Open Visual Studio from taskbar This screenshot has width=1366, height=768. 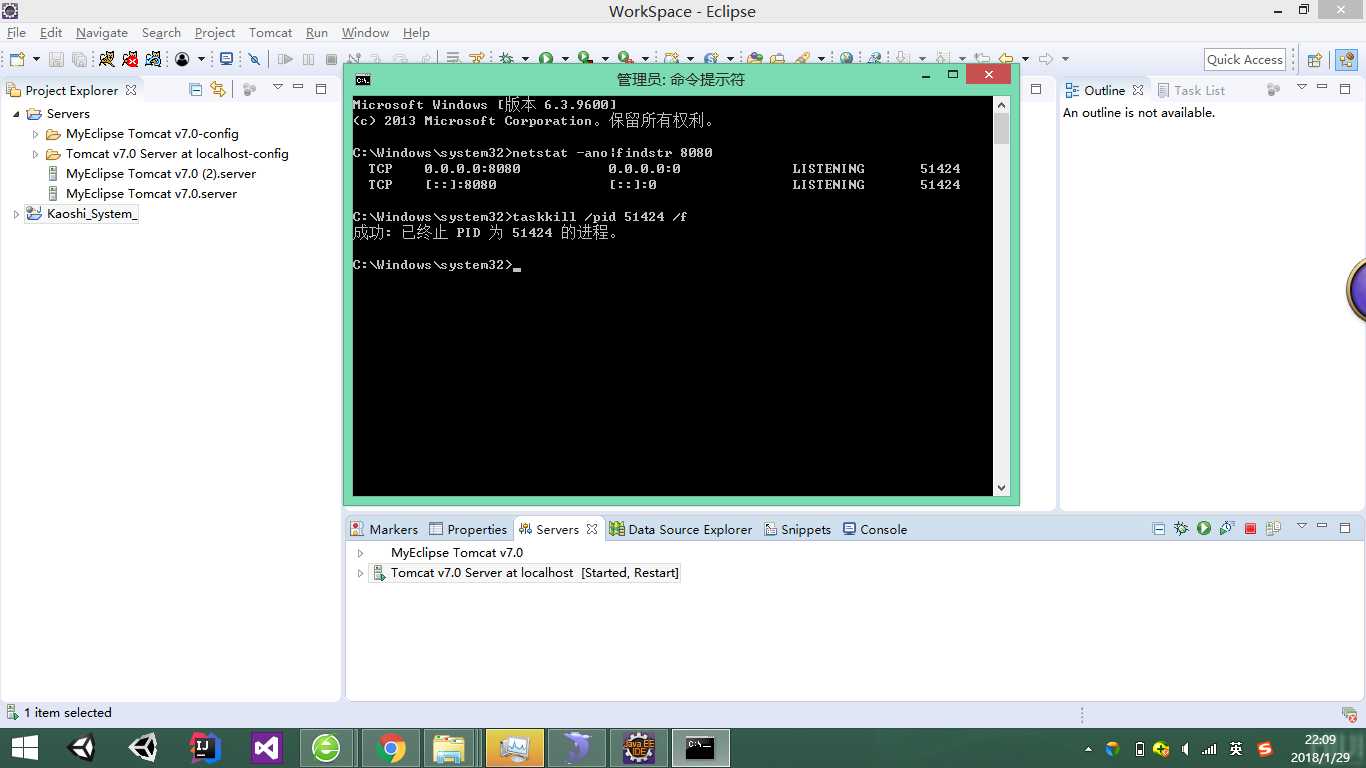point(266,748)
